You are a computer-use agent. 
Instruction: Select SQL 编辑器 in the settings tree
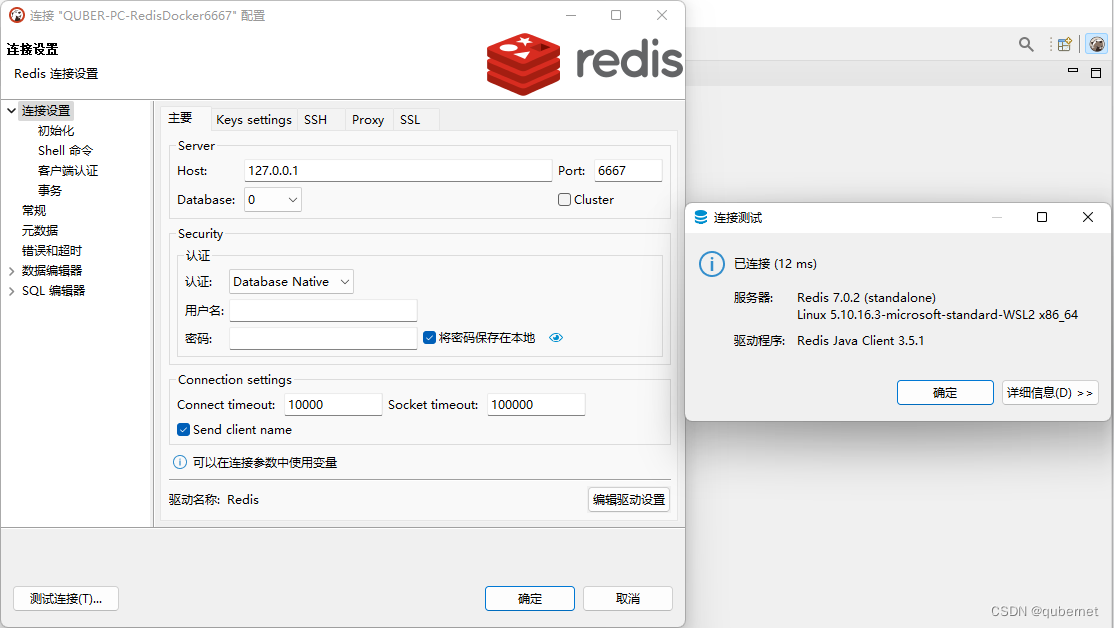coord(53,291)
